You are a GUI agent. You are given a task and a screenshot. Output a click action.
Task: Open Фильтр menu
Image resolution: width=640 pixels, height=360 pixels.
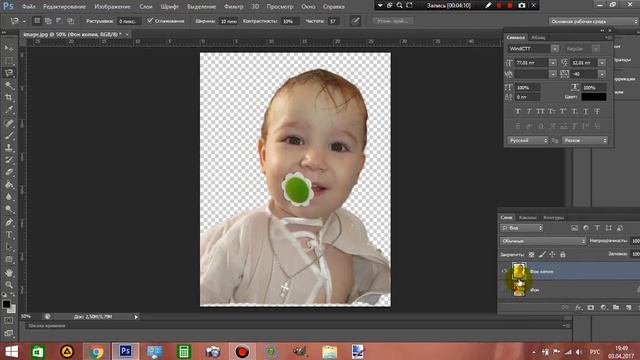(233, 7)
